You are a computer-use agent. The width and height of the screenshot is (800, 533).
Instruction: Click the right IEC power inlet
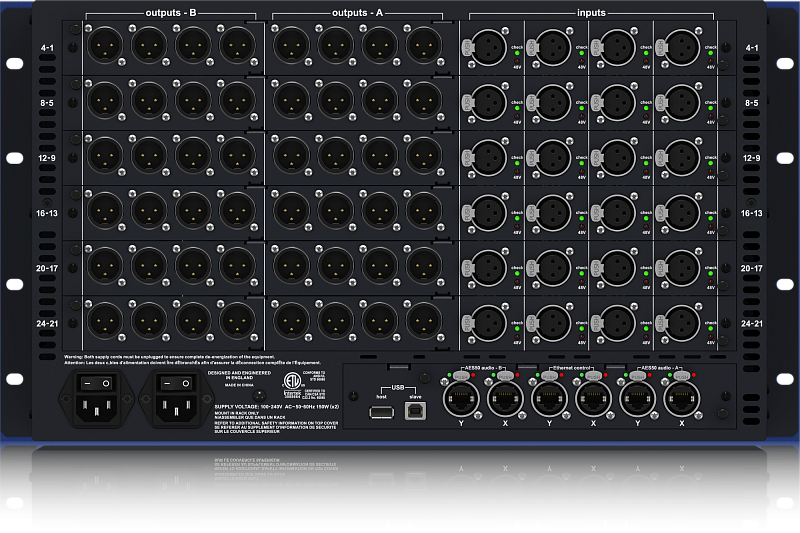pyautogui.click(x=176, y=409)
